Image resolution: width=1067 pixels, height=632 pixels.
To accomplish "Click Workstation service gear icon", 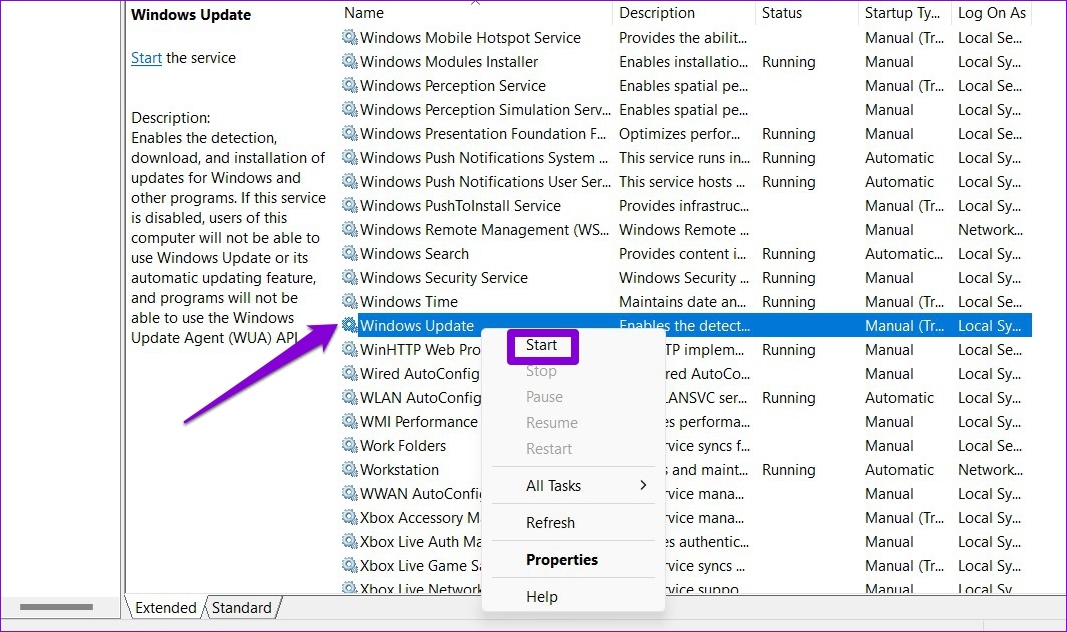I will click(x=350, y=469).
